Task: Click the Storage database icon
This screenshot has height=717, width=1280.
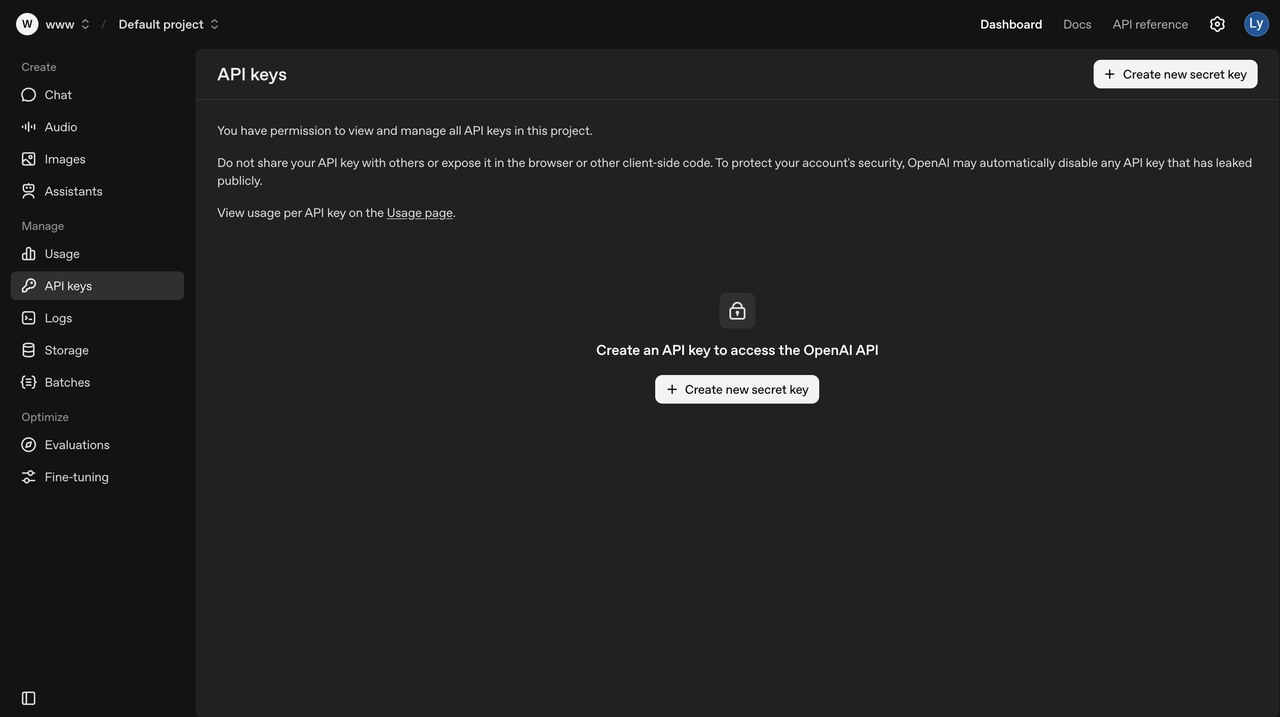Action: 29,350
